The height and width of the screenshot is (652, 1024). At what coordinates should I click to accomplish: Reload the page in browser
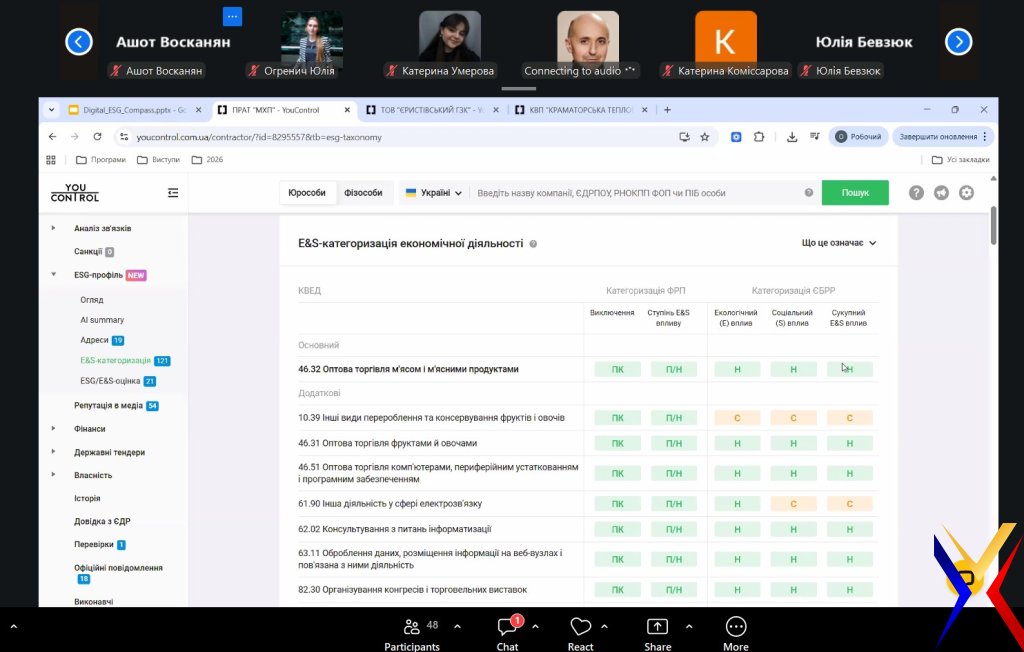point(97,137)
